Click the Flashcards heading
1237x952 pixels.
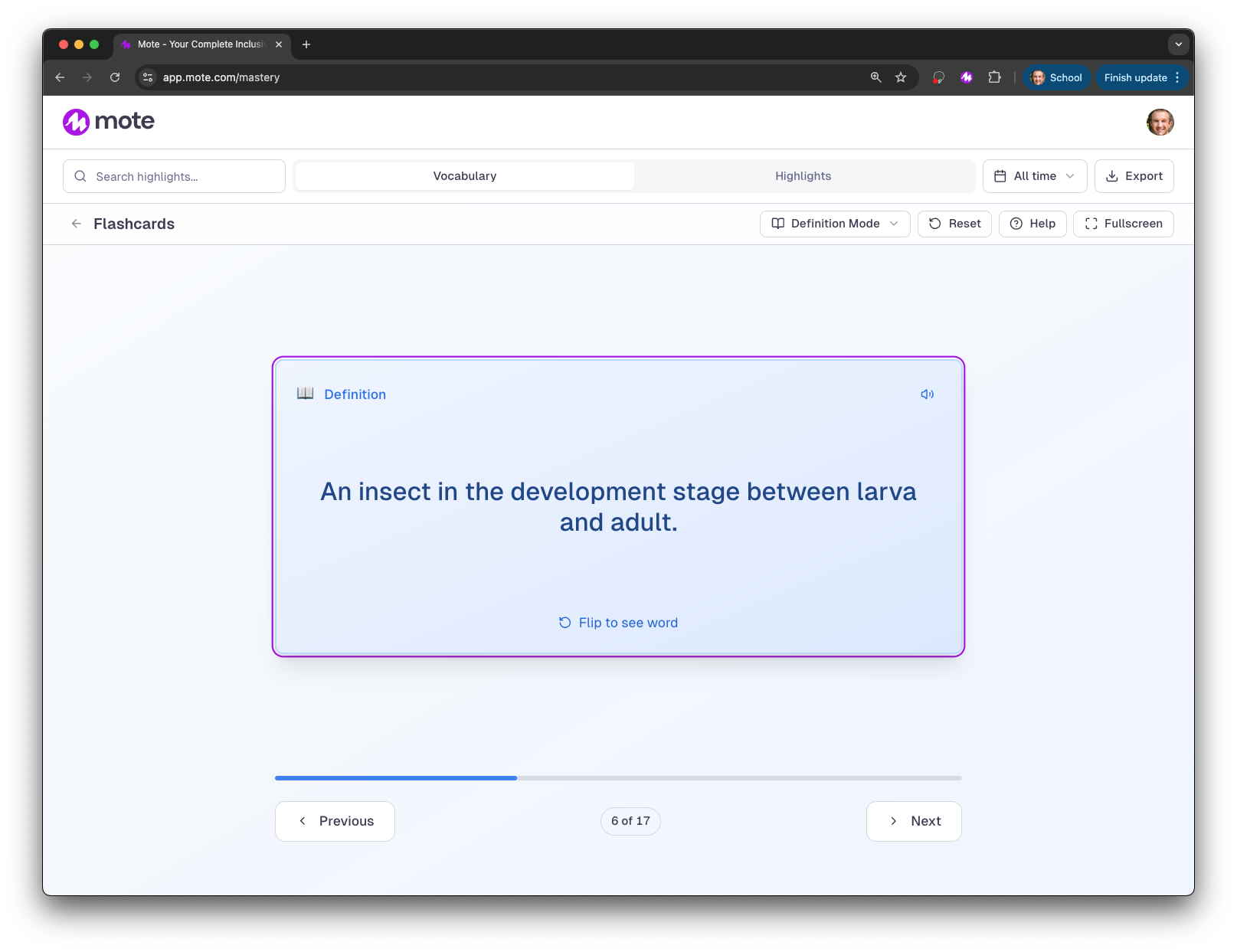(x=134, y=224)
